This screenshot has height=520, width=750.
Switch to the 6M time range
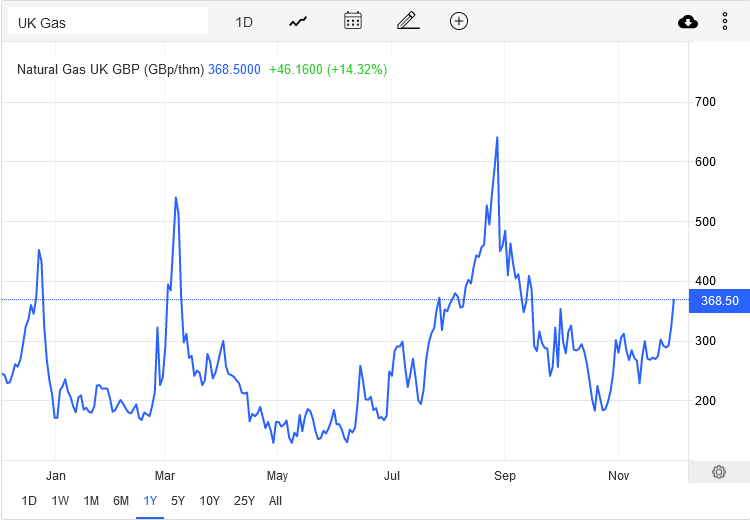[x=121, y=501]
